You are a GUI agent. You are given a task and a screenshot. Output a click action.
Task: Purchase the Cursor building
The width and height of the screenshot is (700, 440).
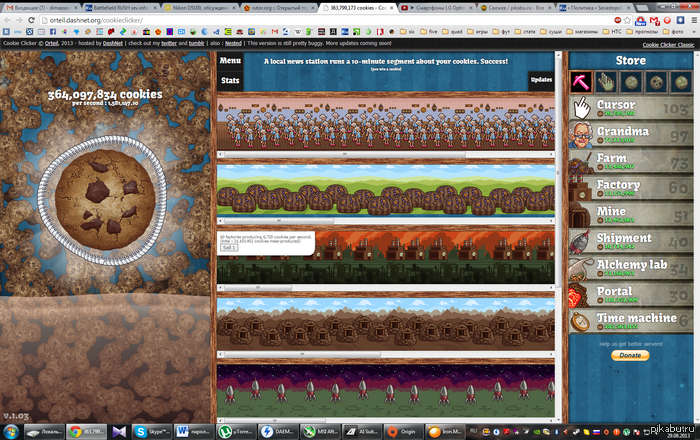point(631,108)
